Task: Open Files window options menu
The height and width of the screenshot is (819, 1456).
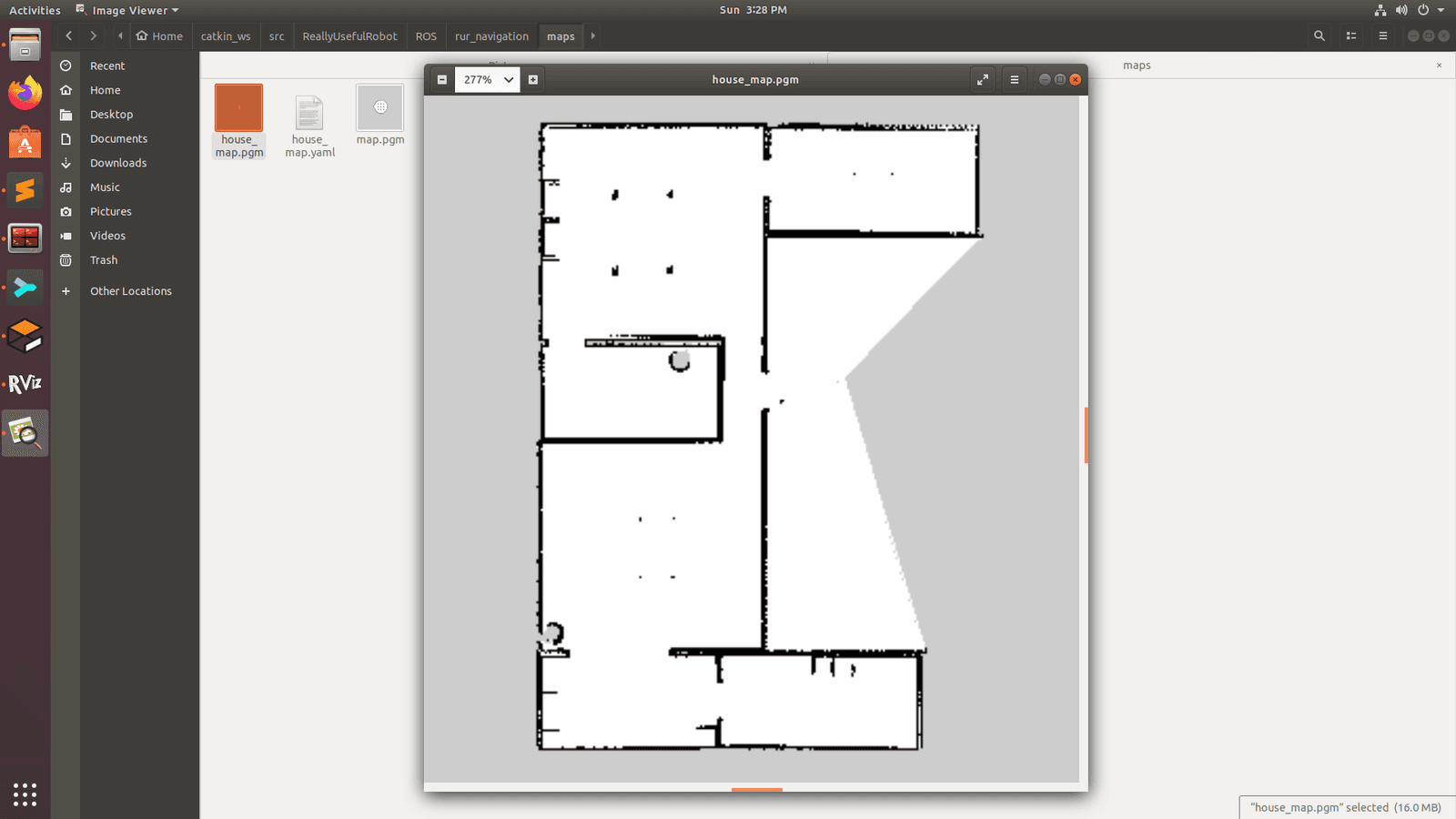Action: coord(1383,36)
